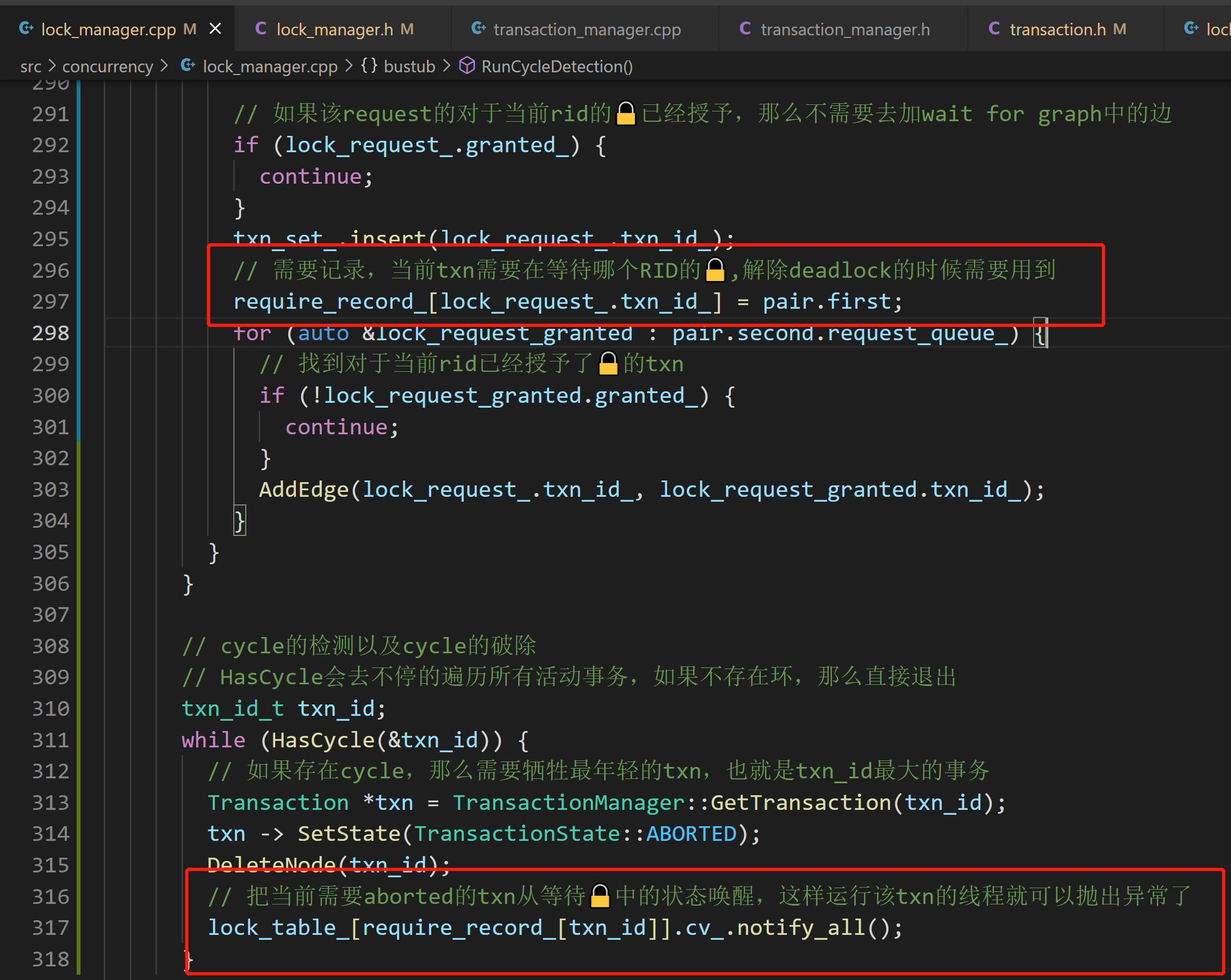
Task: Click C++ icon in breadcrumb path
Action: click(x=188, y=66)
